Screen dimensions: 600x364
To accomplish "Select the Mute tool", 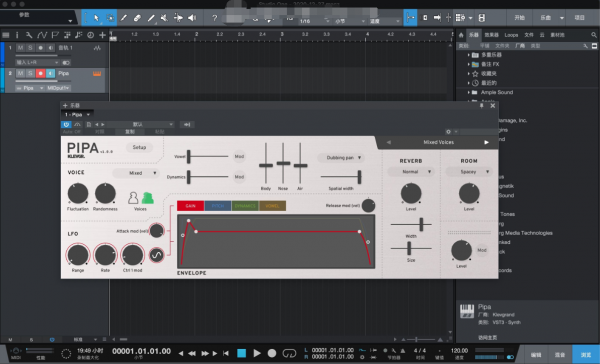I will coord(164,18).
